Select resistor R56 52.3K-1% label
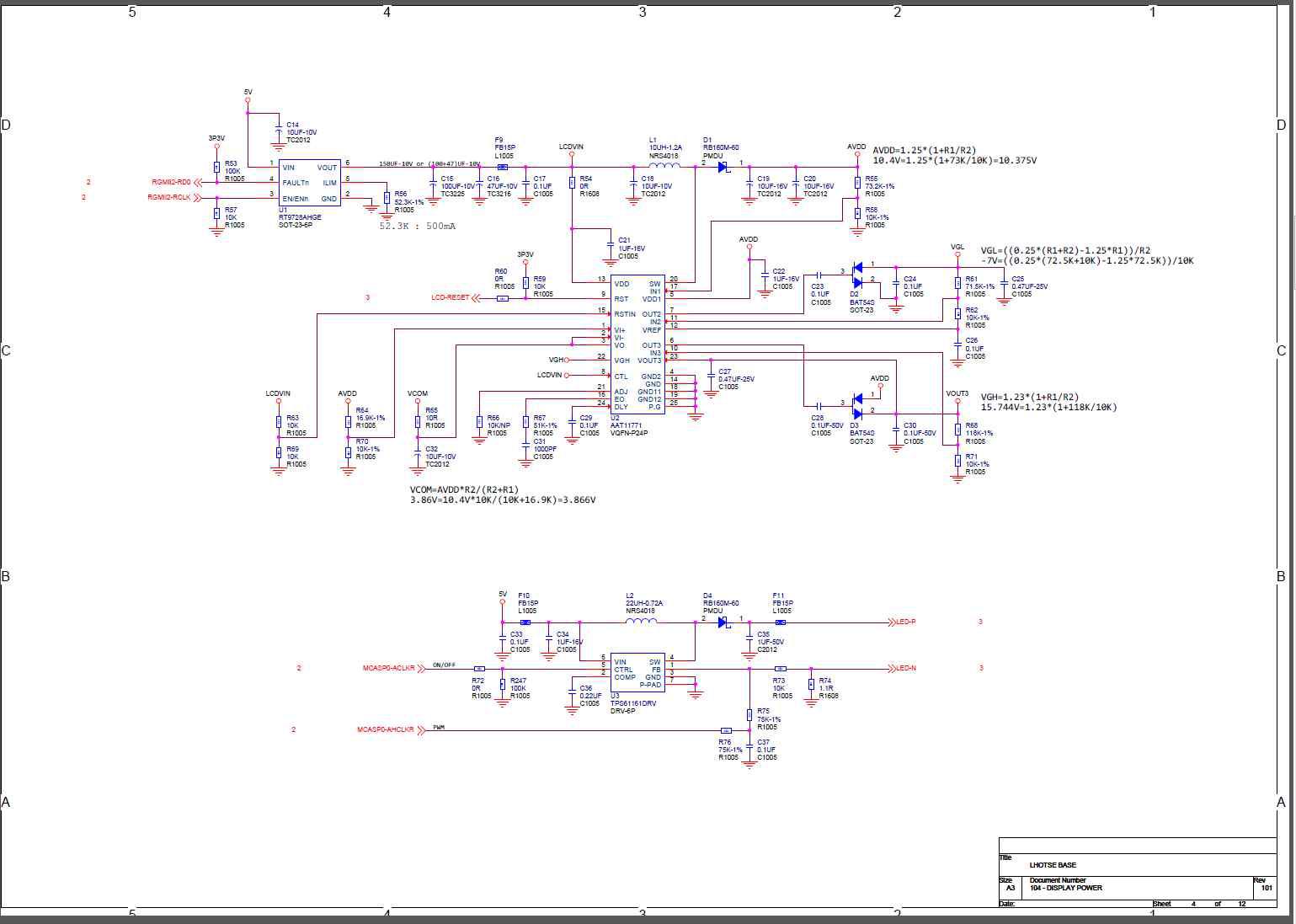Image resolution: width=1296 pixels, height=924 pixels. point(409,202)
